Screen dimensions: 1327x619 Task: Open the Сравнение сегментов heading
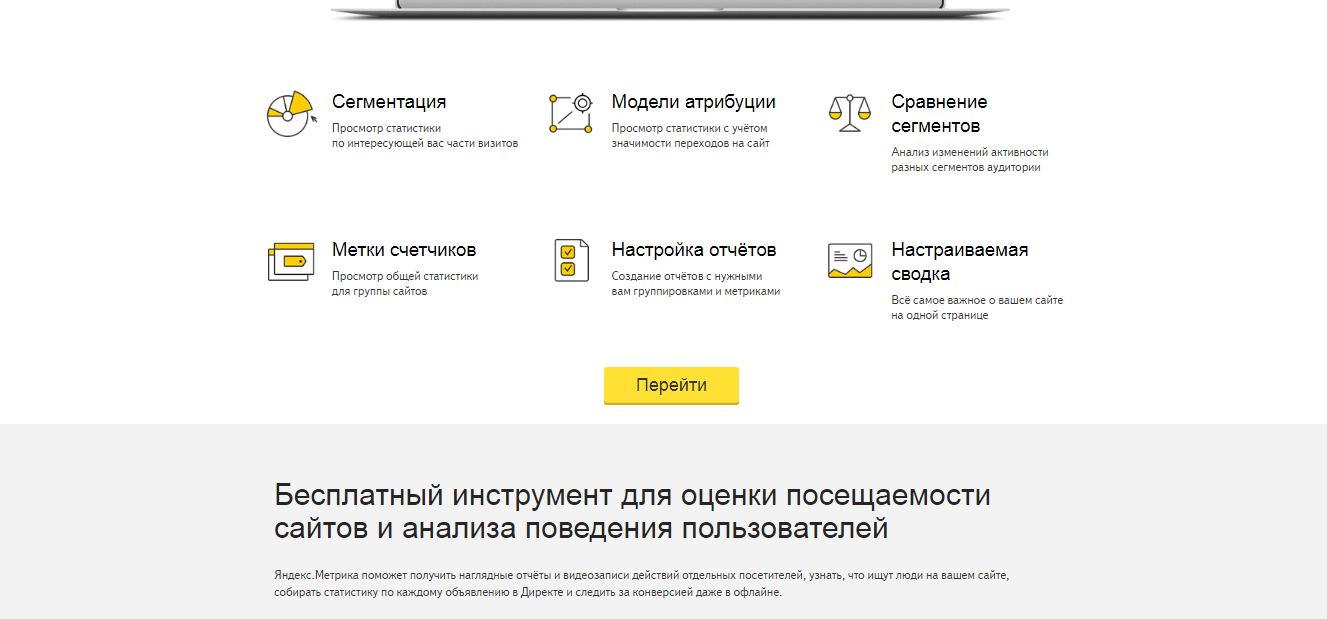(x=938, y=114)
